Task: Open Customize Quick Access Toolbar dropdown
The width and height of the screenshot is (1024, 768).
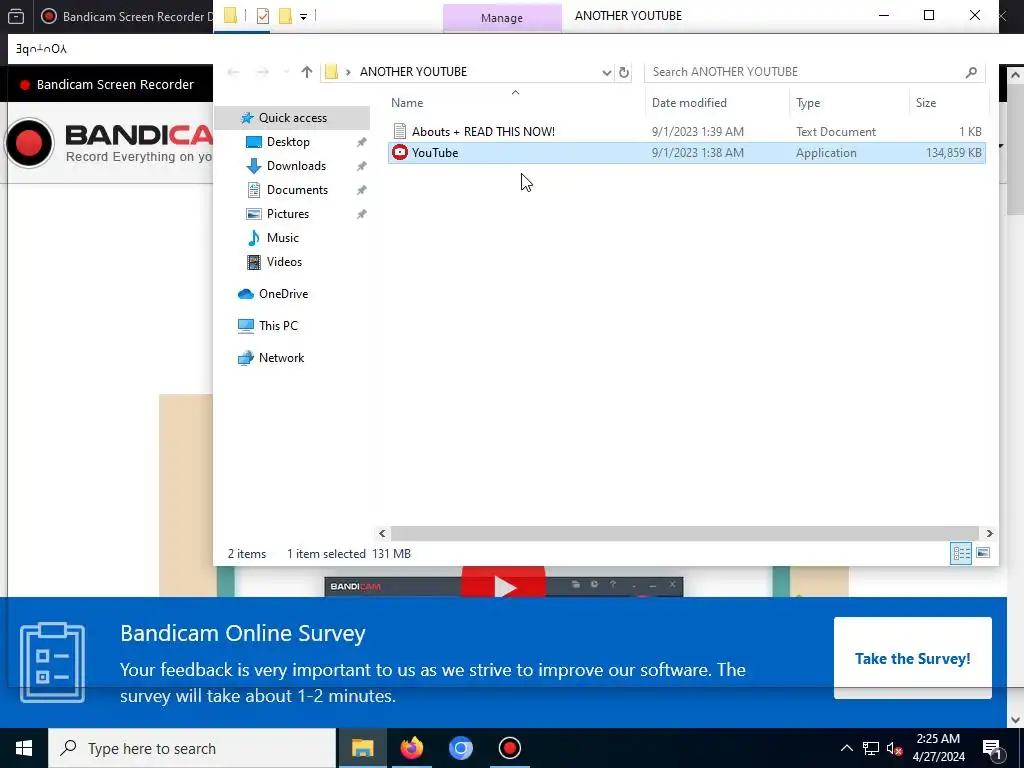Action: tap(304, 16)
